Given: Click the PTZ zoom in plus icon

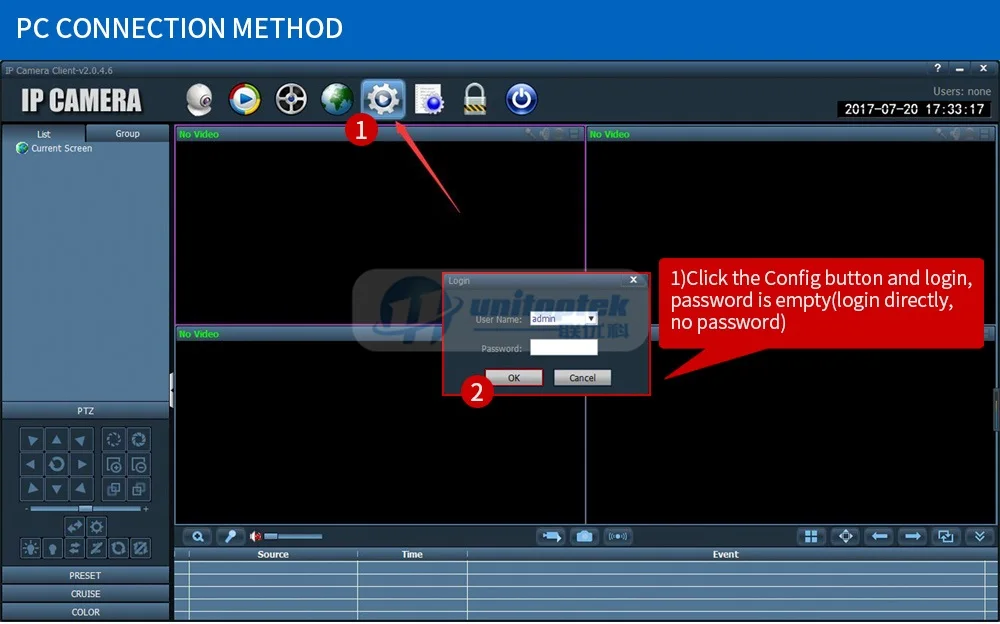Looking at the screenshot, I should 114,464.
